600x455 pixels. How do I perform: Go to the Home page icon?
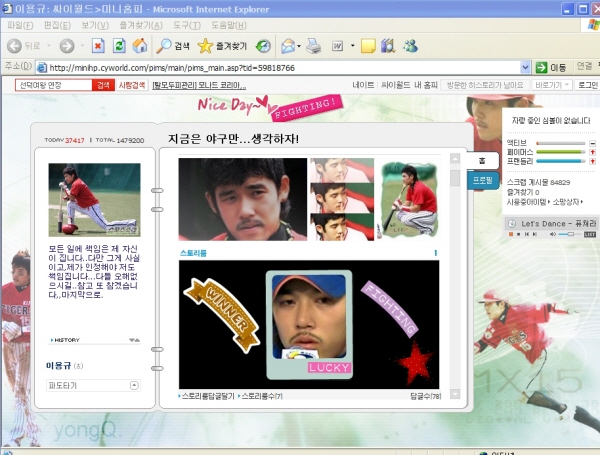click(x=140, y=46)
